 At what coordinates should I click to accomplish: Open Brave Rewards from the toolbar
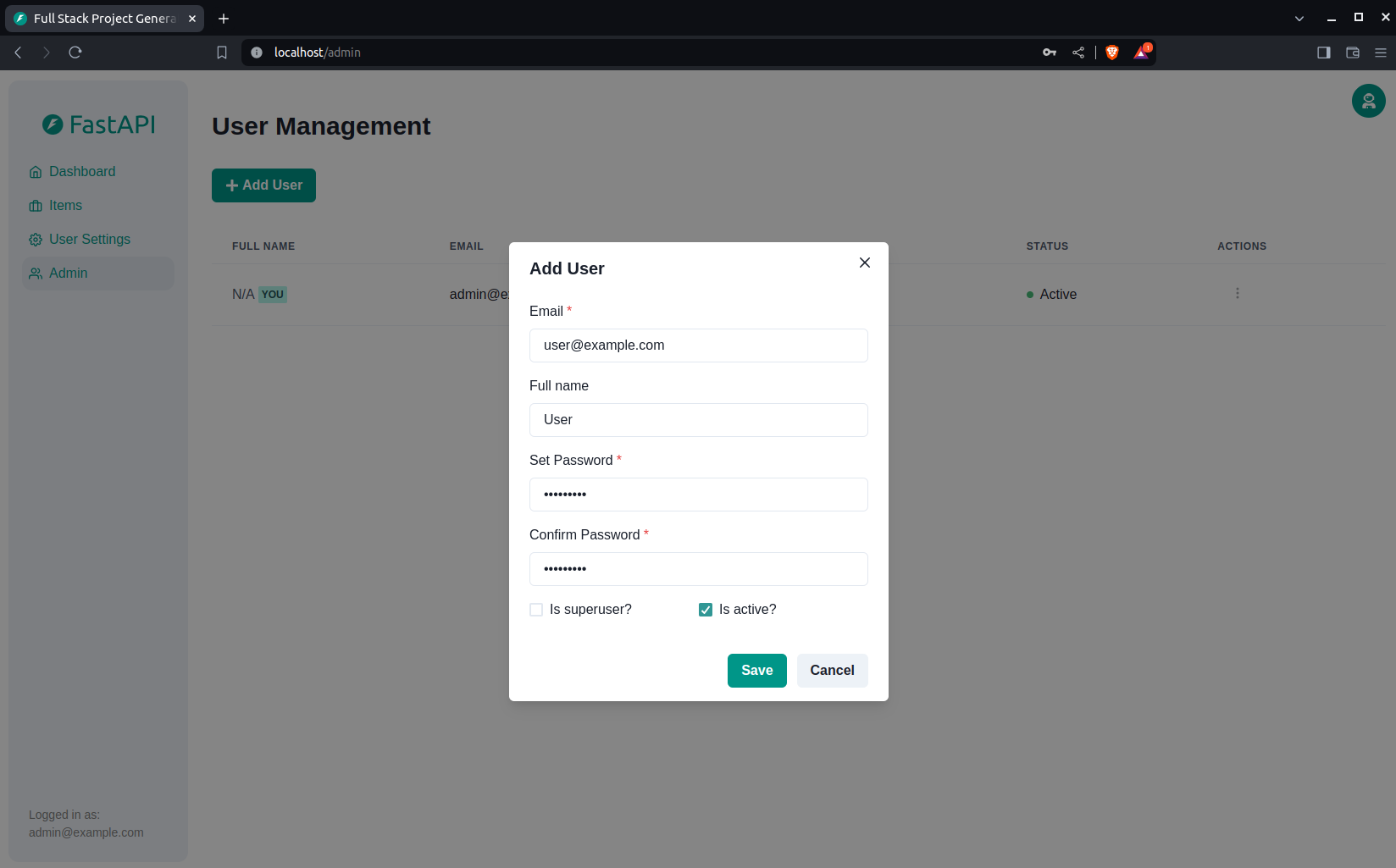point(1141,53)
